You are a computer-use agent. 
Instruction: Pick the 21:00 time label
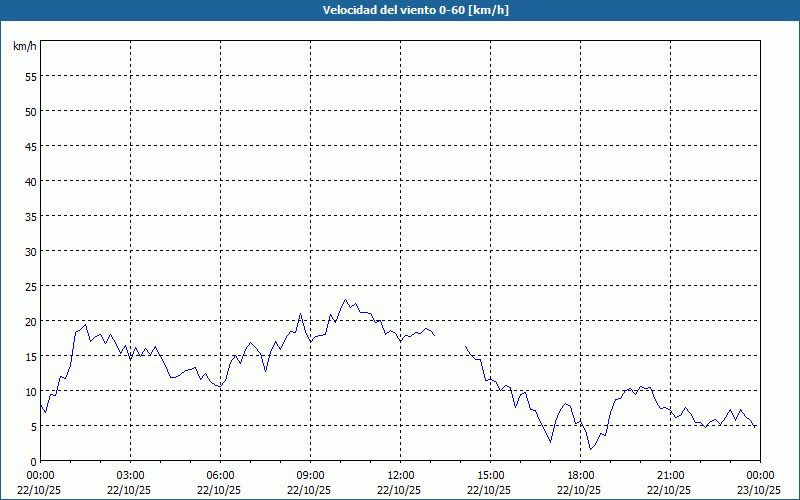pos(671,481)
